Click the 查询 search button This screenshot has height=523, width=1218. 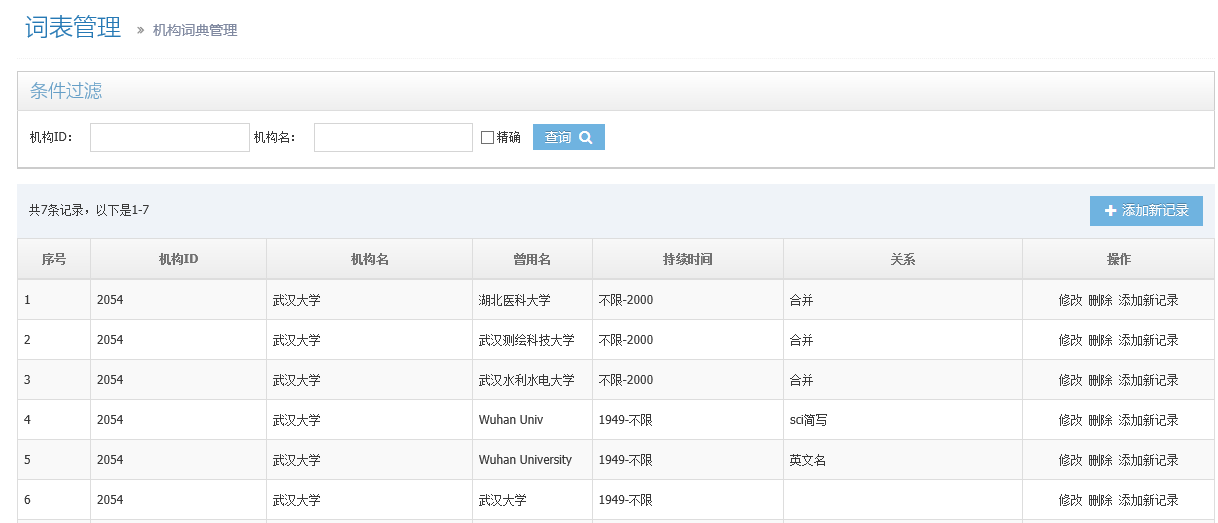coord(568,137)
